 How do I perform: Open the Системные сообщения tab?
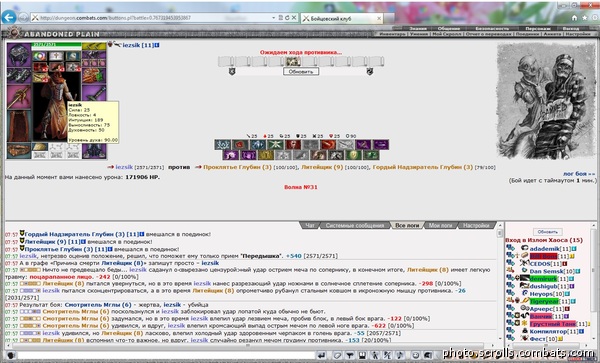355,225
